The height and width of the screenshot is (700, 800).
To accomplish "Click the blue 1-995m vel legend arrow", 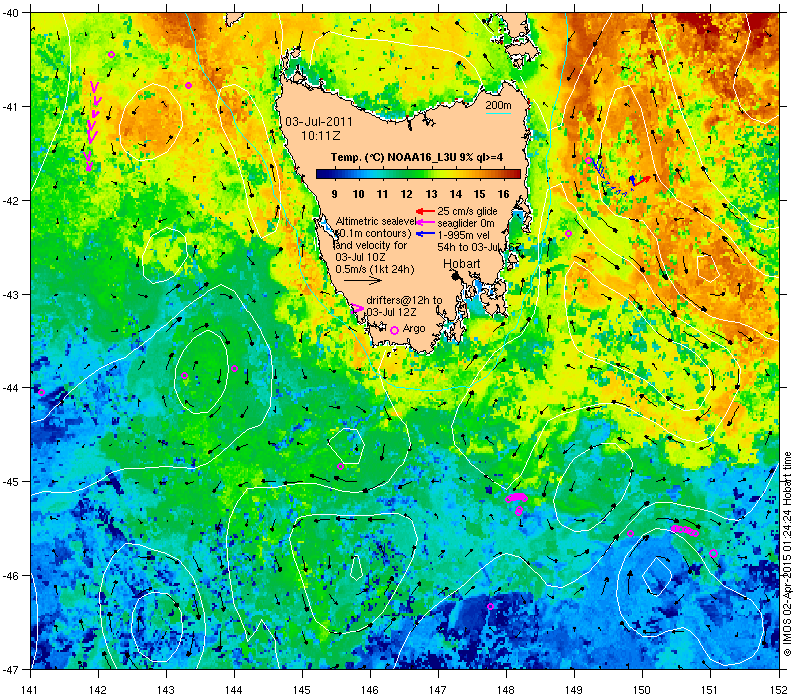I will tap(425, 234).
